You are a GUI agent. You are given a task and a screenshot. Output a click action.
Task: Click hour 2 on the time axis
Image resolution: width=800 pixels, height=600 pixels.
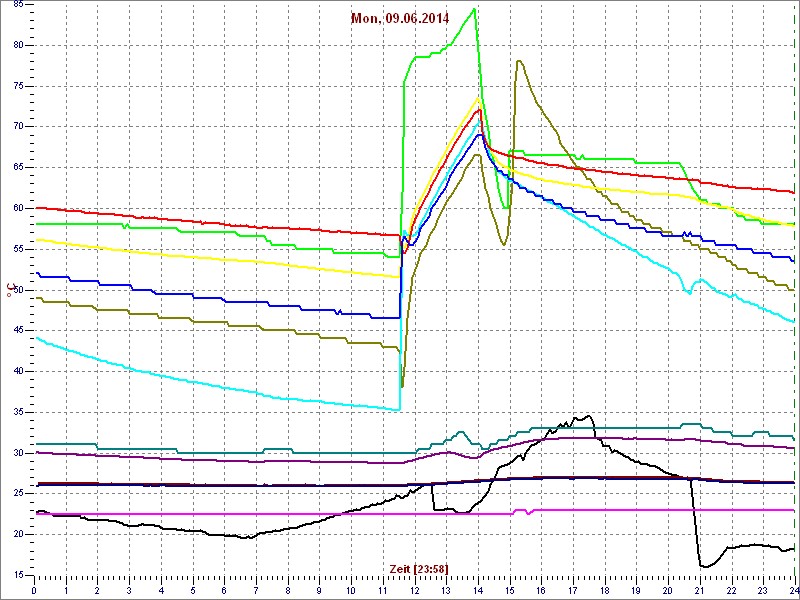pos(97,590)
